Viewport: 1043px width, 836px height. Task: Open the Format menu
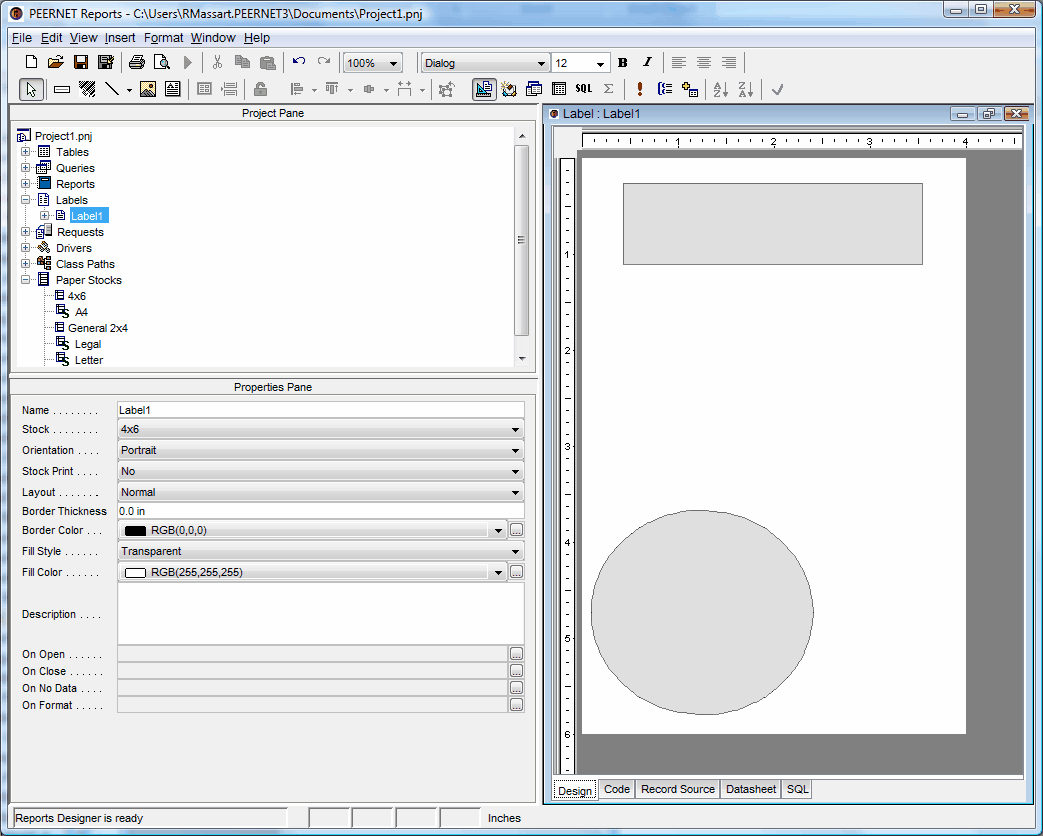[x=163, y=38]
